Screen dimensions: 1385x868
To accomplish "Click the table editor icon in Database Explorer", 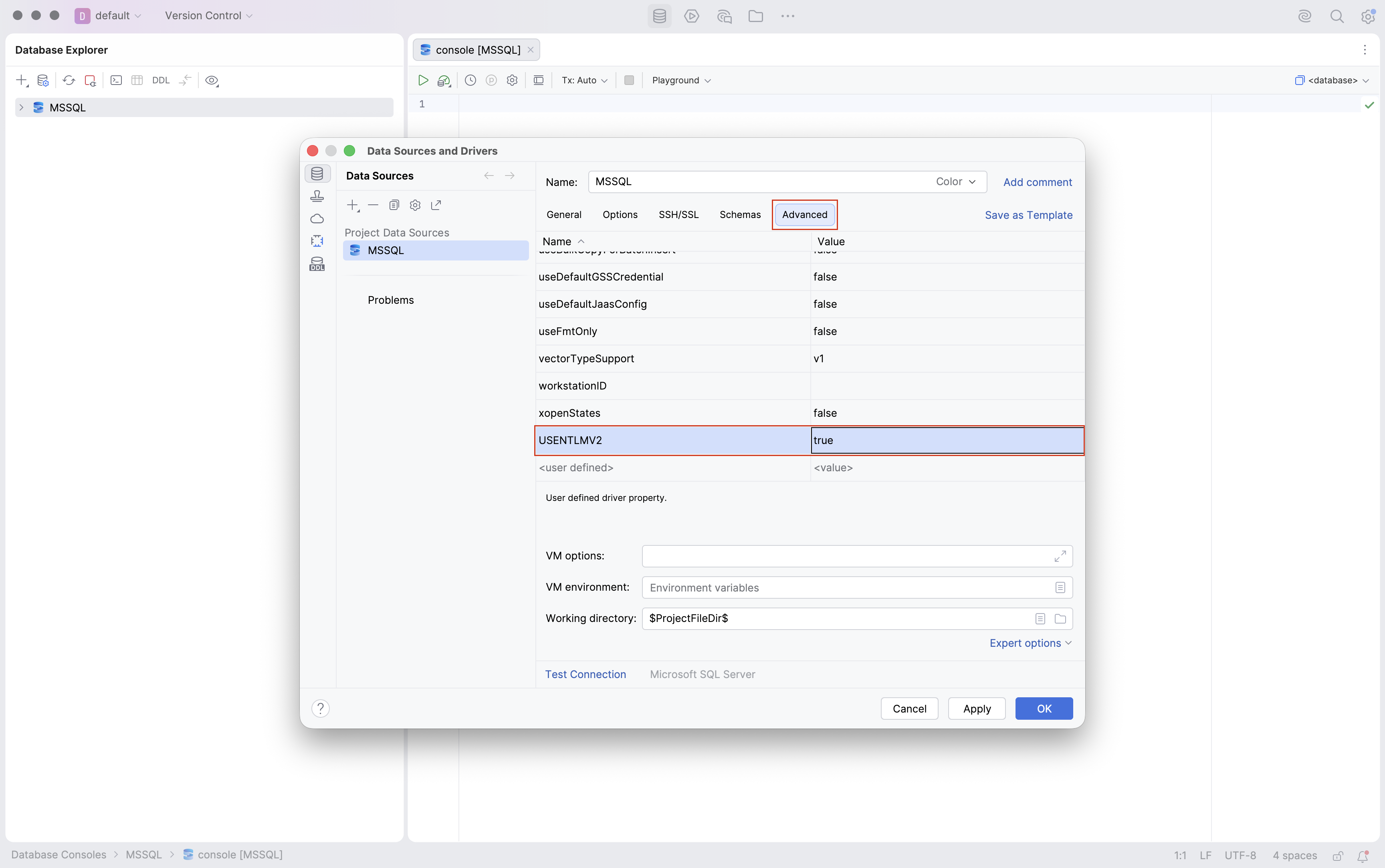I will [137, 81].
